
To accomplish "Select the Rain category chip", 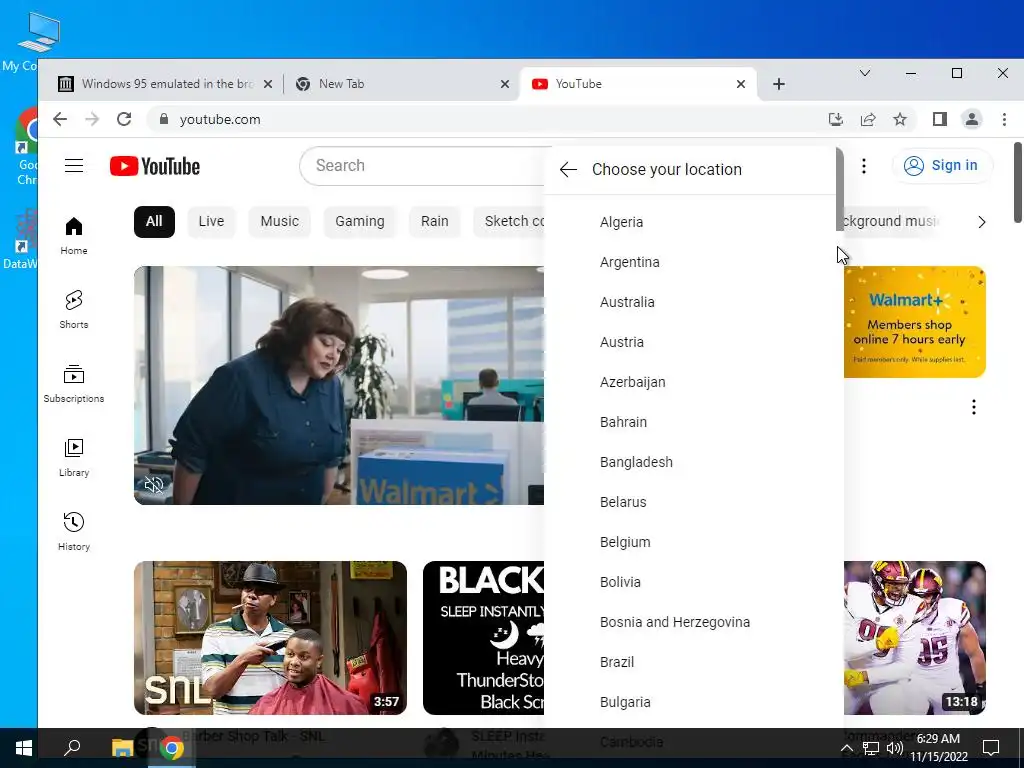I will pyautogui.click(x=434, y=222).
